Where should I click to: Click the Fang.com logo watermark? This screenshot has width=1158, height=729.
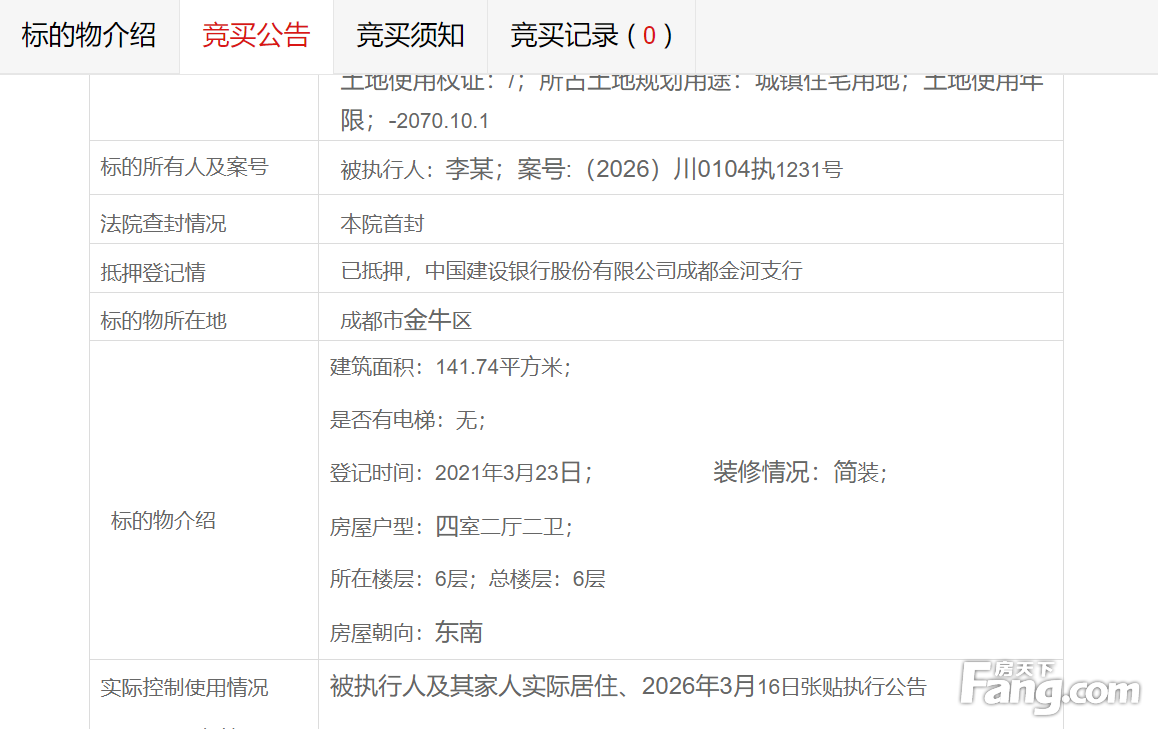pos(1049,689)
